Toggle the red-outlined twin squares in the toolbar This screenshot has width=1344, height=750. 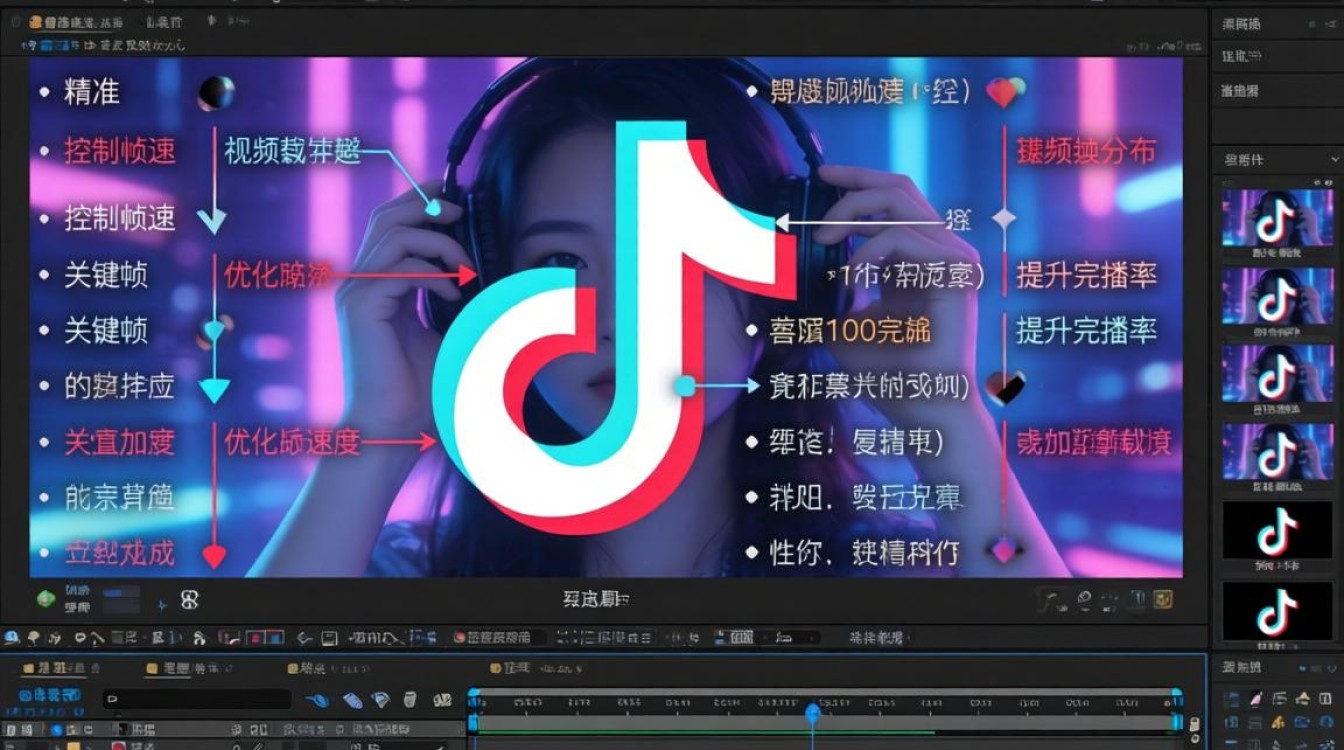point(264,637)
